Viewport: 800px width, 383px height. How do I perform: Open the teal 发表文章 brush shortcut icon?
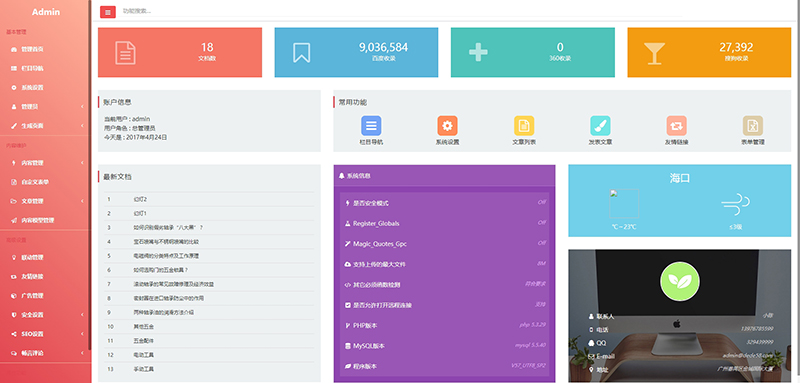pos(600,125)
